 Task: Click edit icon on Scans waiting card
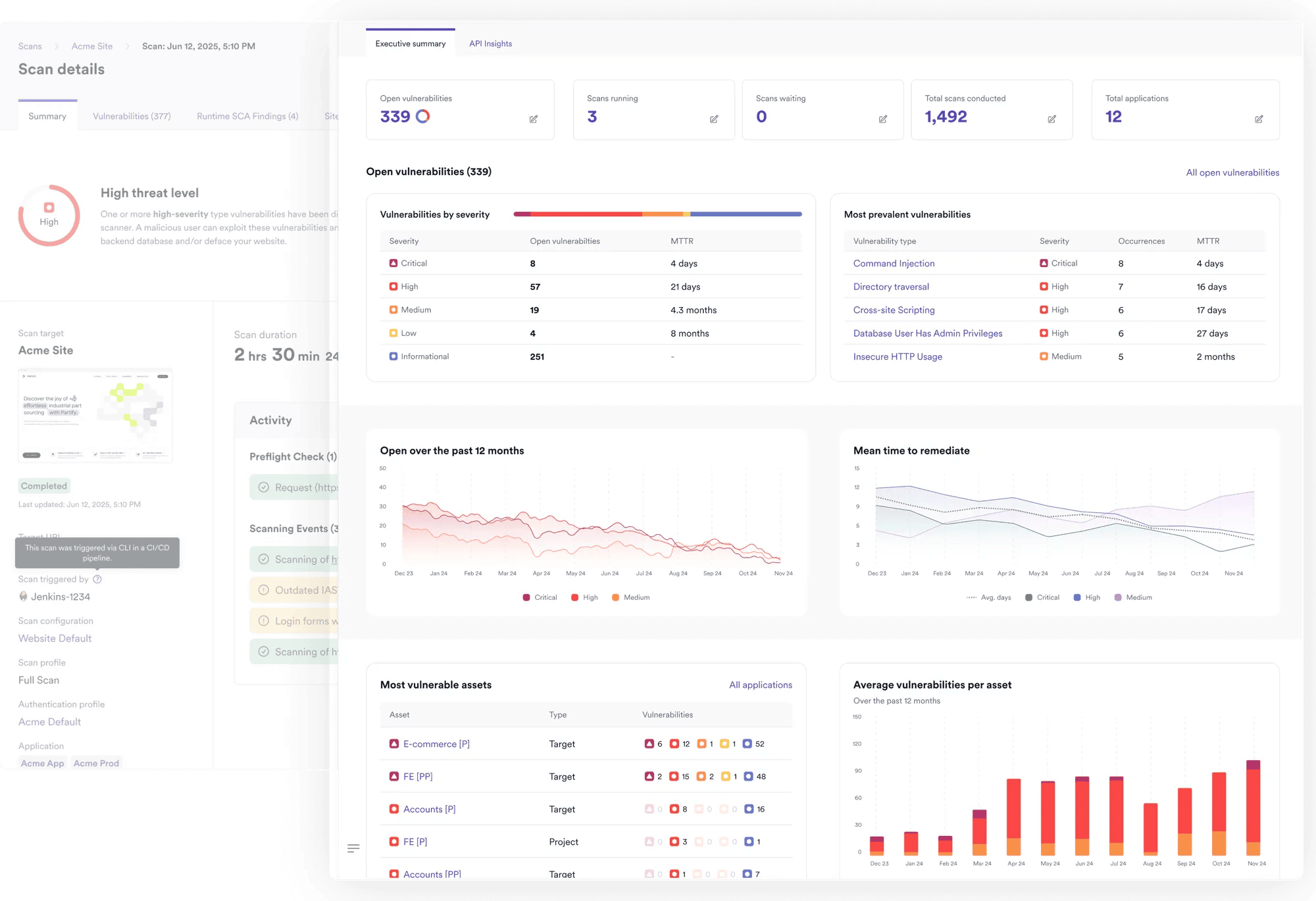point(883,119)
